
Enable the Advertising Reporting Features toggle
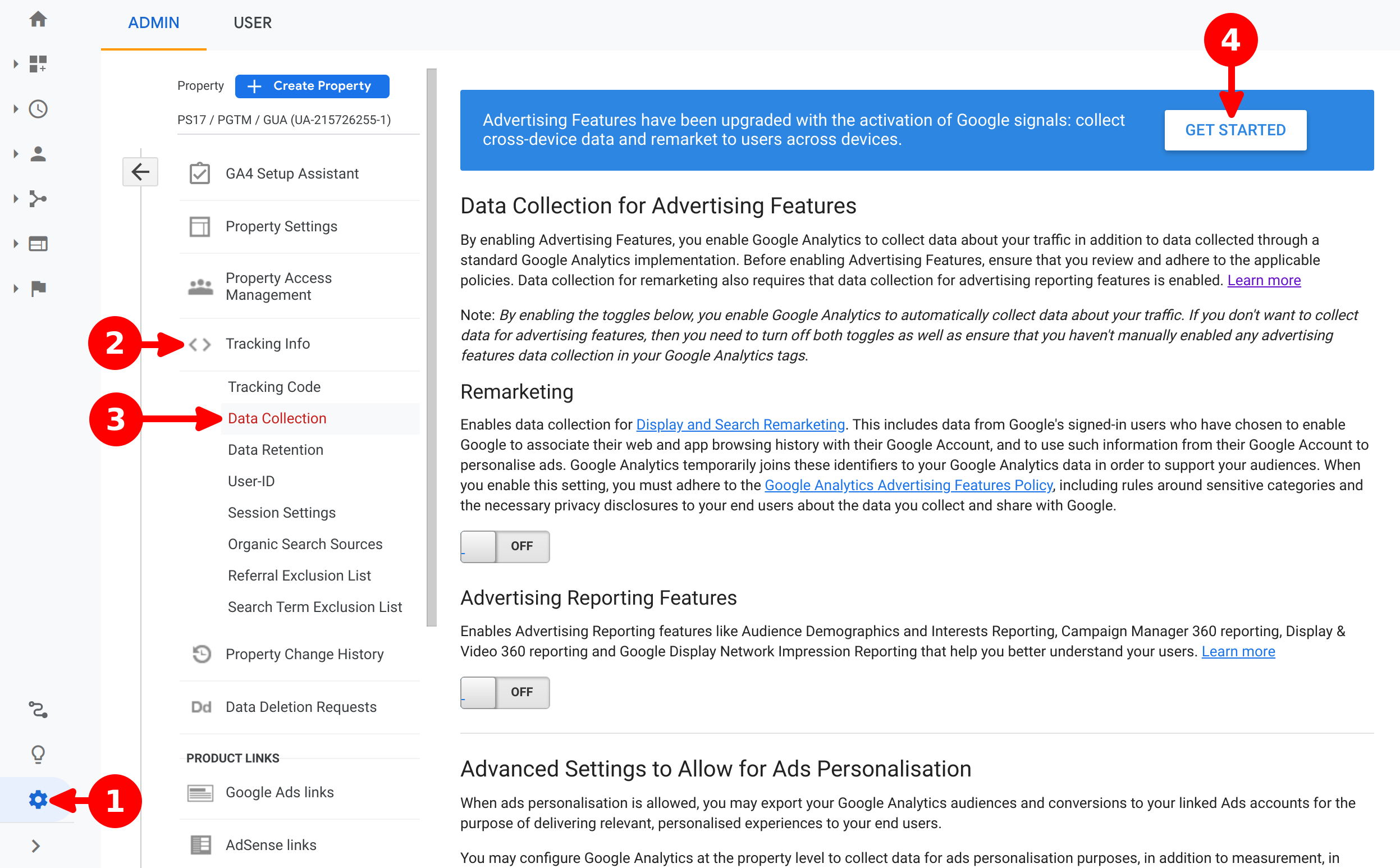coord(505,692)
